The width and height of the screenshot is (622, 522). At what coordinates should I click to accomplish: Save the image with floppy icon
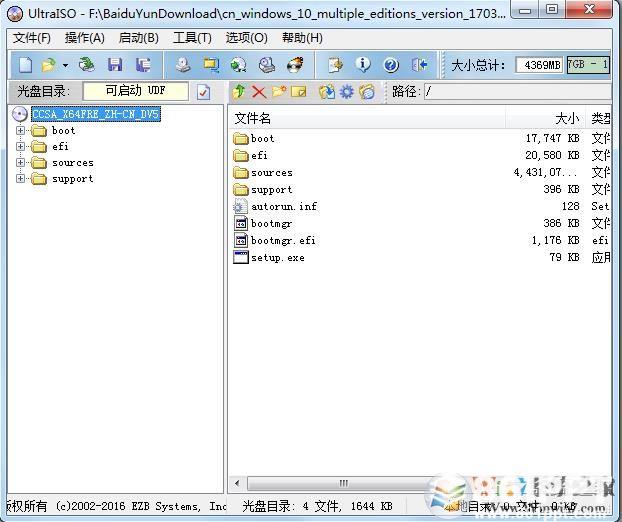[115, 65]
